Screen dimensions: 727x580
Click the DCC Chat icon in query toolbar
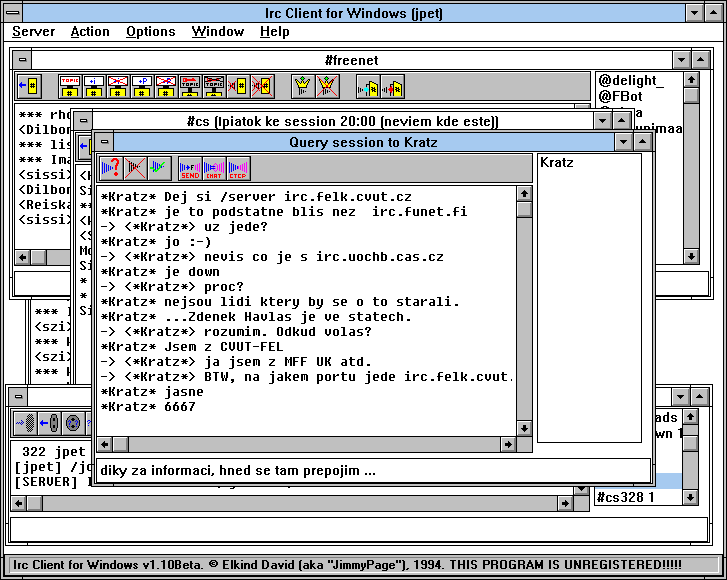[214, 168]
